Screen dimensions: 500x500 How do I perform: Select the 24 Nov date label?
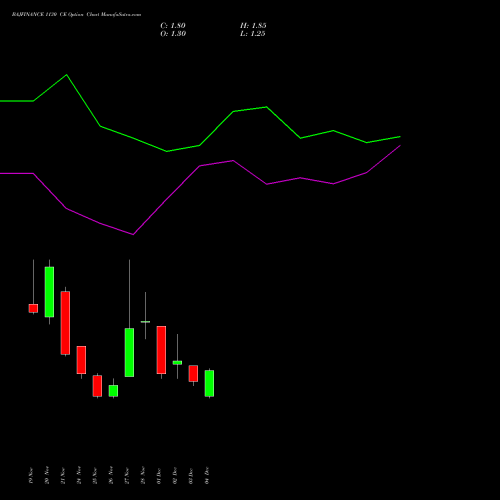pyautogui.click(x=79, y=476)
